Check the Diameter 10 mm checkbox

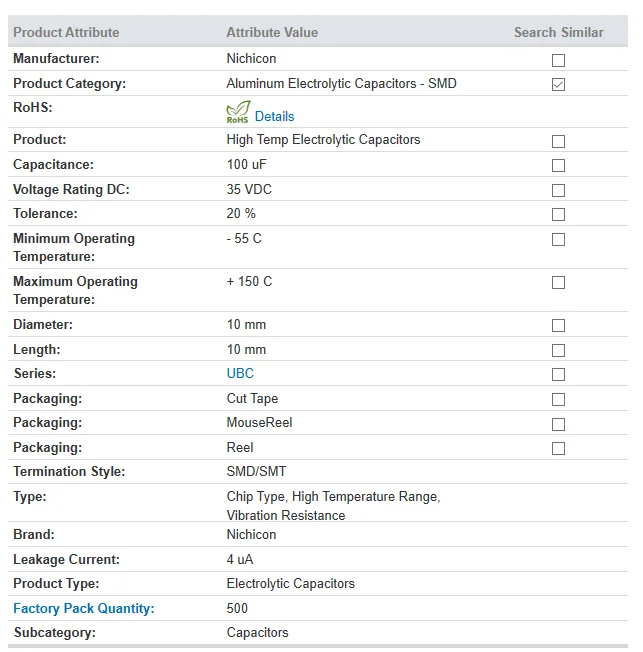tap(558, 326)
